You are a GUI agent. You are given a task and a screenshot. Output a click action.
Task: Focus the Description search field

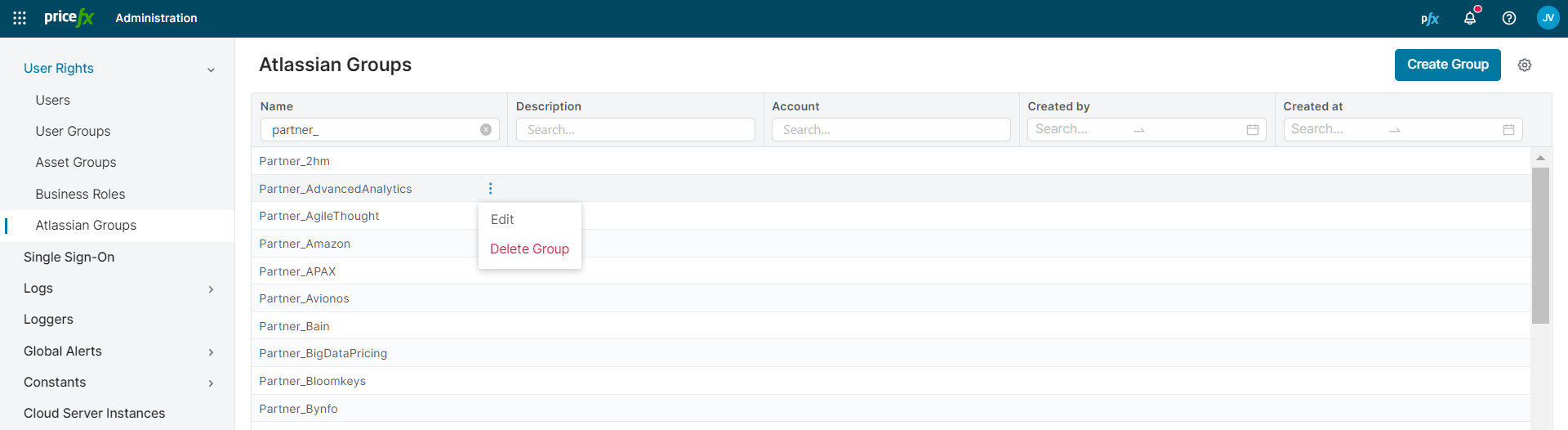point(635,129)
